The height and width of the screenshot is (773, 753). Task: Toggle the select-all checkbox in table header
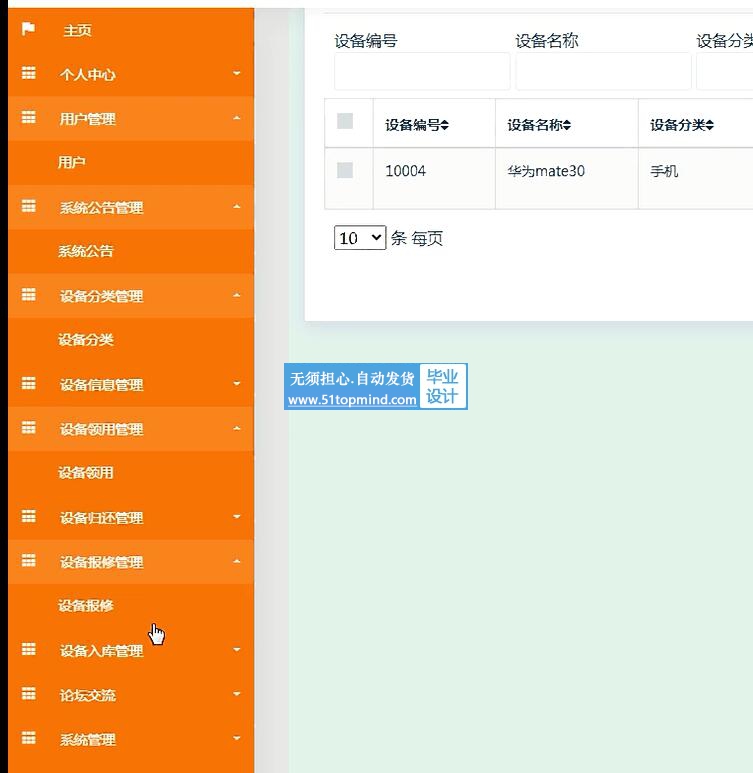click(x=345, y=122)
